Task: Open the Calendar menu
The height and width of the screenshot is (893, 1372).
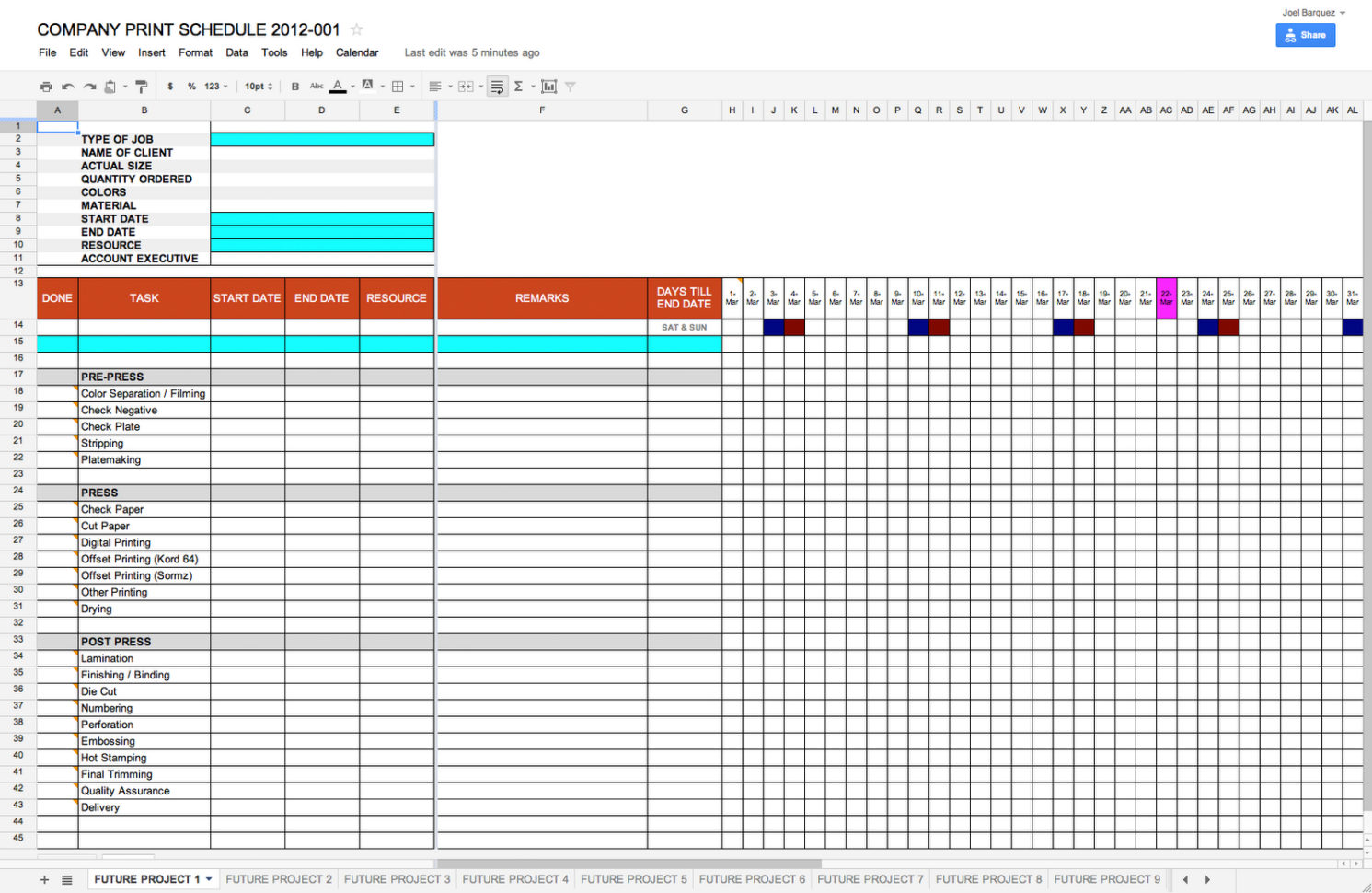Action: 357,52
